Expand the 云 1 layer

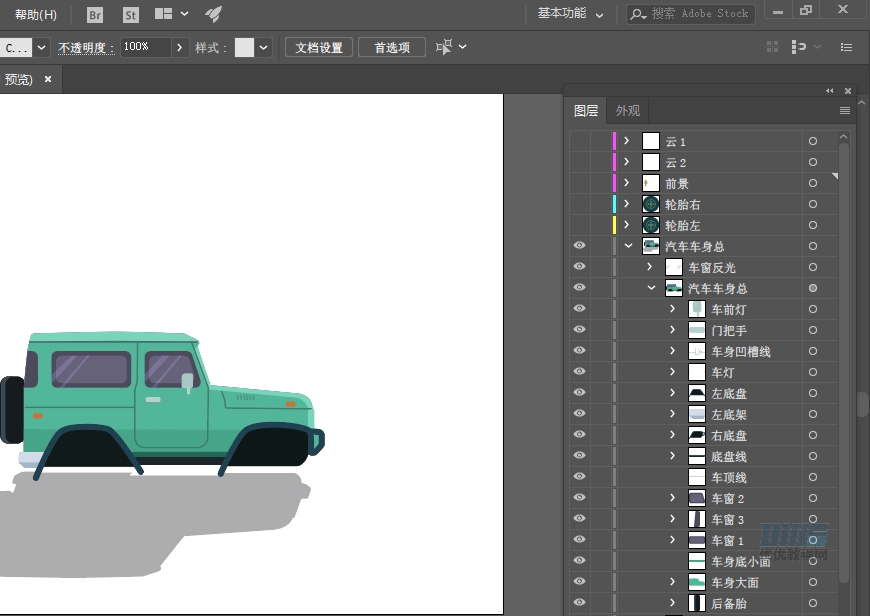point(627,141)
